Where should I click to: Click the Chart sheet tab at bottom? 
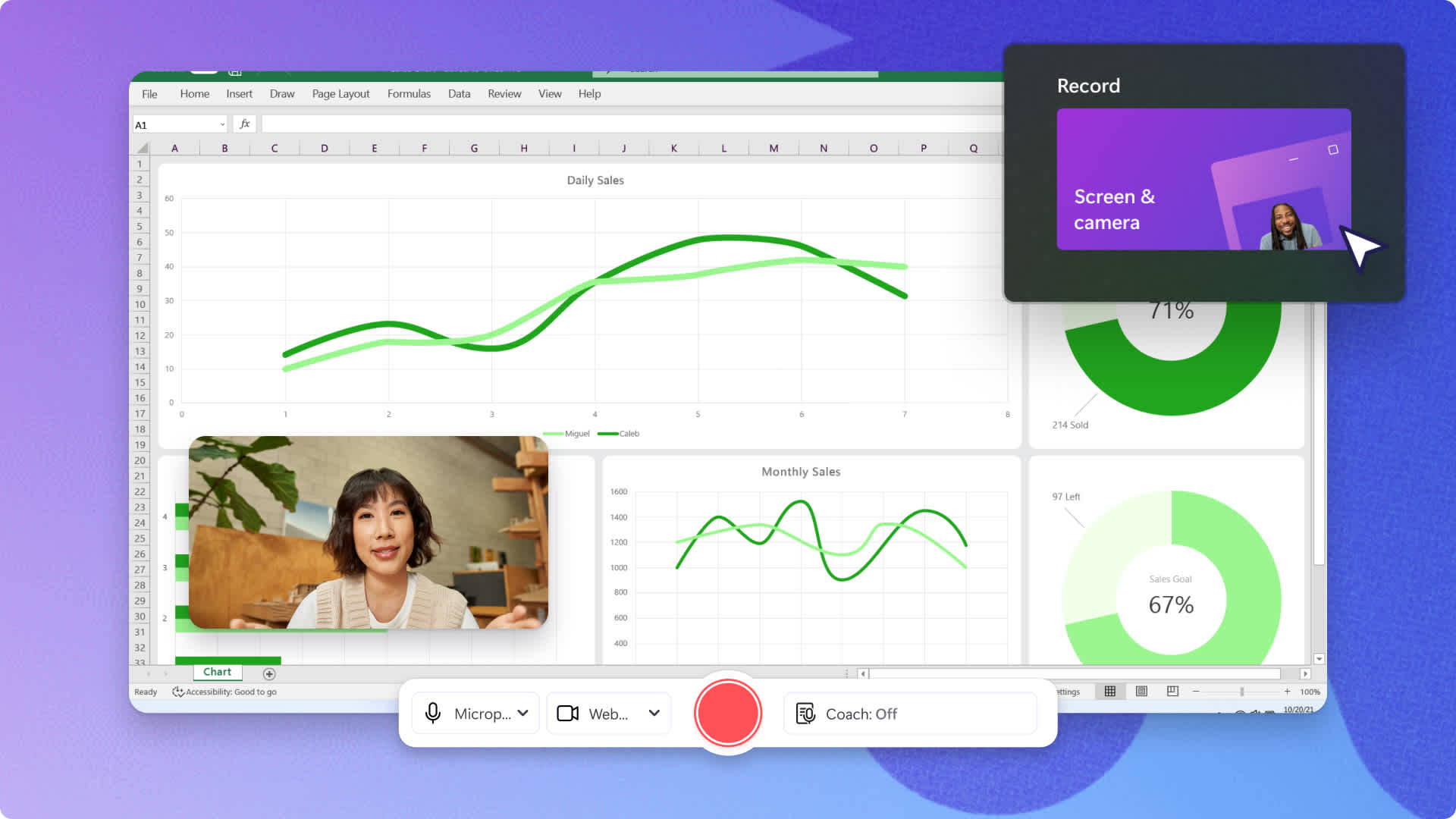(x=216, y=671)
